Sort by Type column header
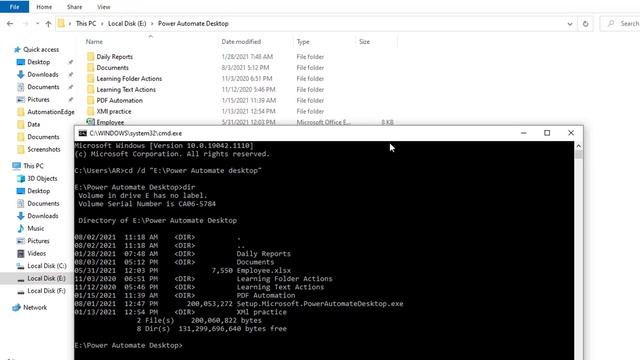The height and width of the screenshot is (360, 640). [x=303, y=42]
